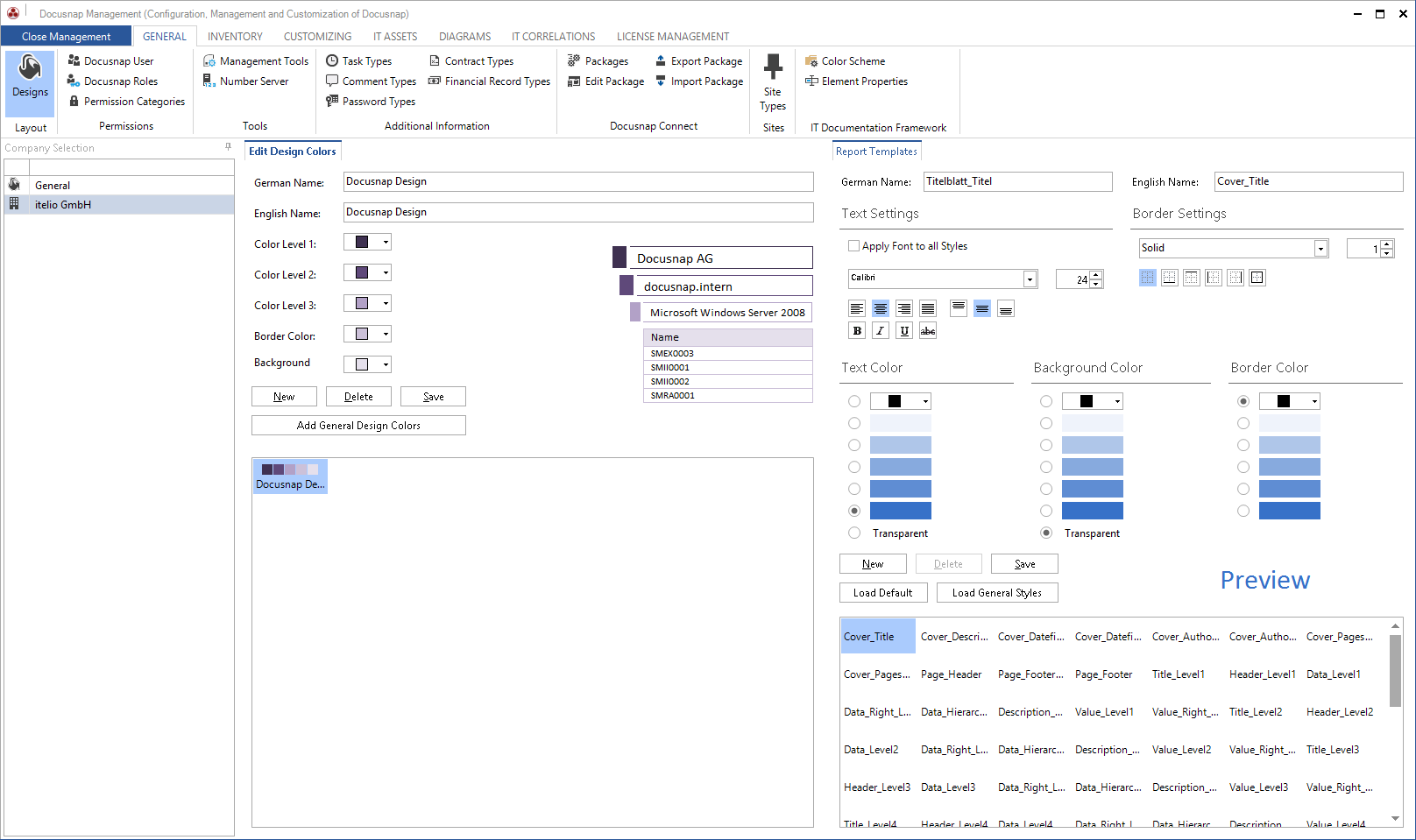Select custom border color radio button
Screen dimensions: 1416x840
click(1243, 401)
